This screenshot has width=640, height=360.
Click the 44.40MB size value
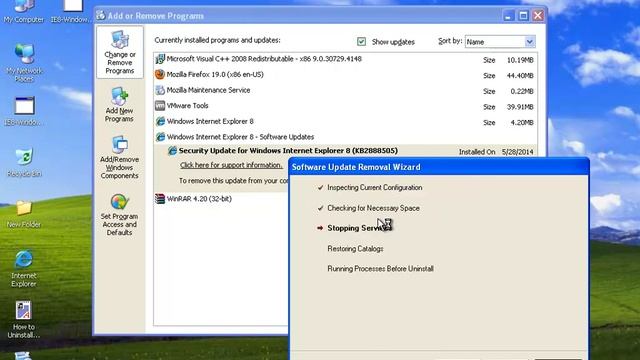520,76
